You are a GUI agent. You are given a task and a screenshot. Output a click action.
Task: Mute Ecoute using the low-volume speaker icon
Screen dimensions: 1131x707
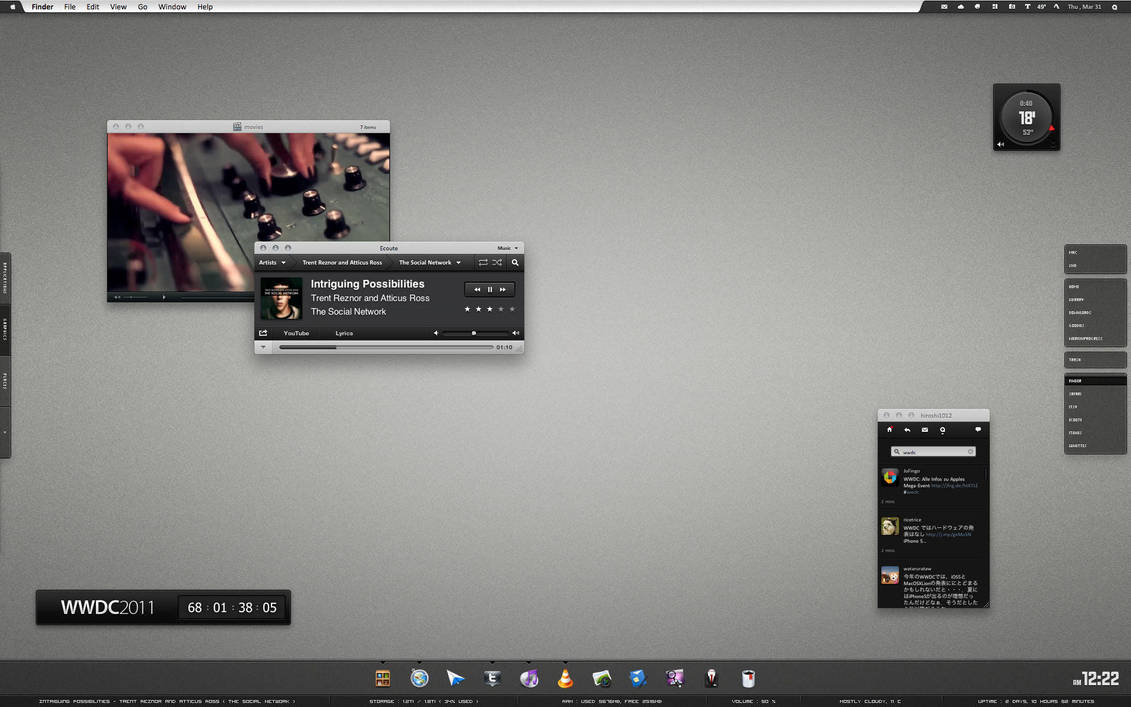[x=436, y=333]
